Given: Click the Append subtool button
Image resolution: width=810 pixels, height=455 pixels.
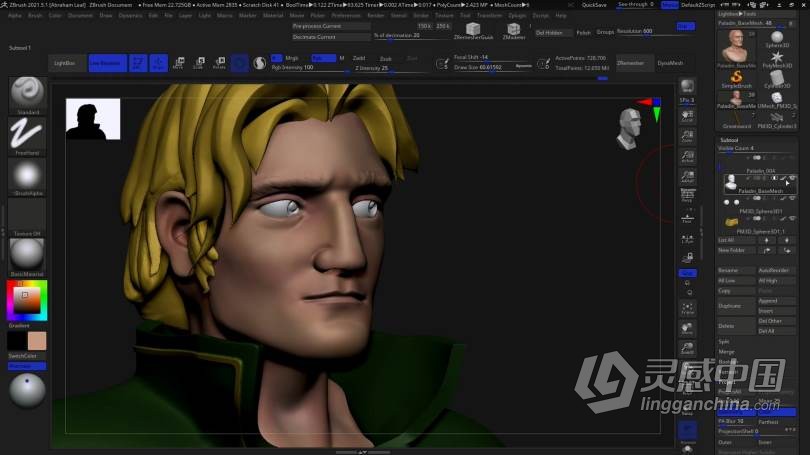Looking at the screenshot, I should pos(776,301).
